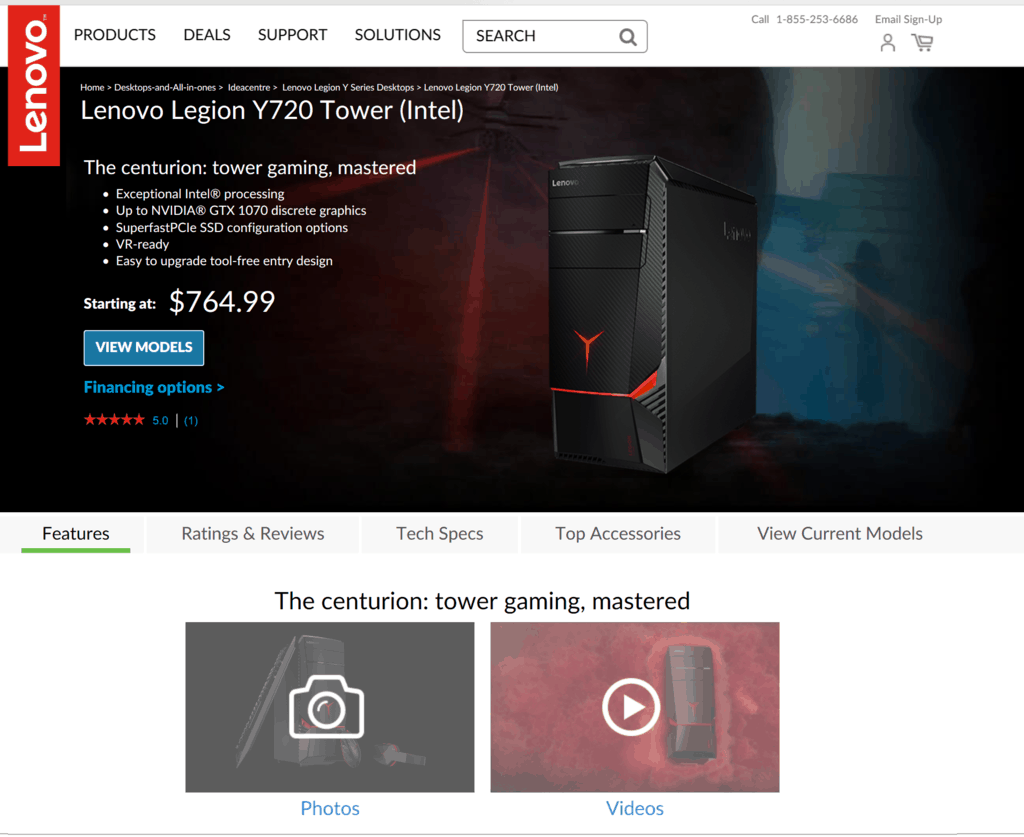Click the phone number 1-855-253-6686
Viewport: 1024px width, 837px height.
tap(817, 20)
